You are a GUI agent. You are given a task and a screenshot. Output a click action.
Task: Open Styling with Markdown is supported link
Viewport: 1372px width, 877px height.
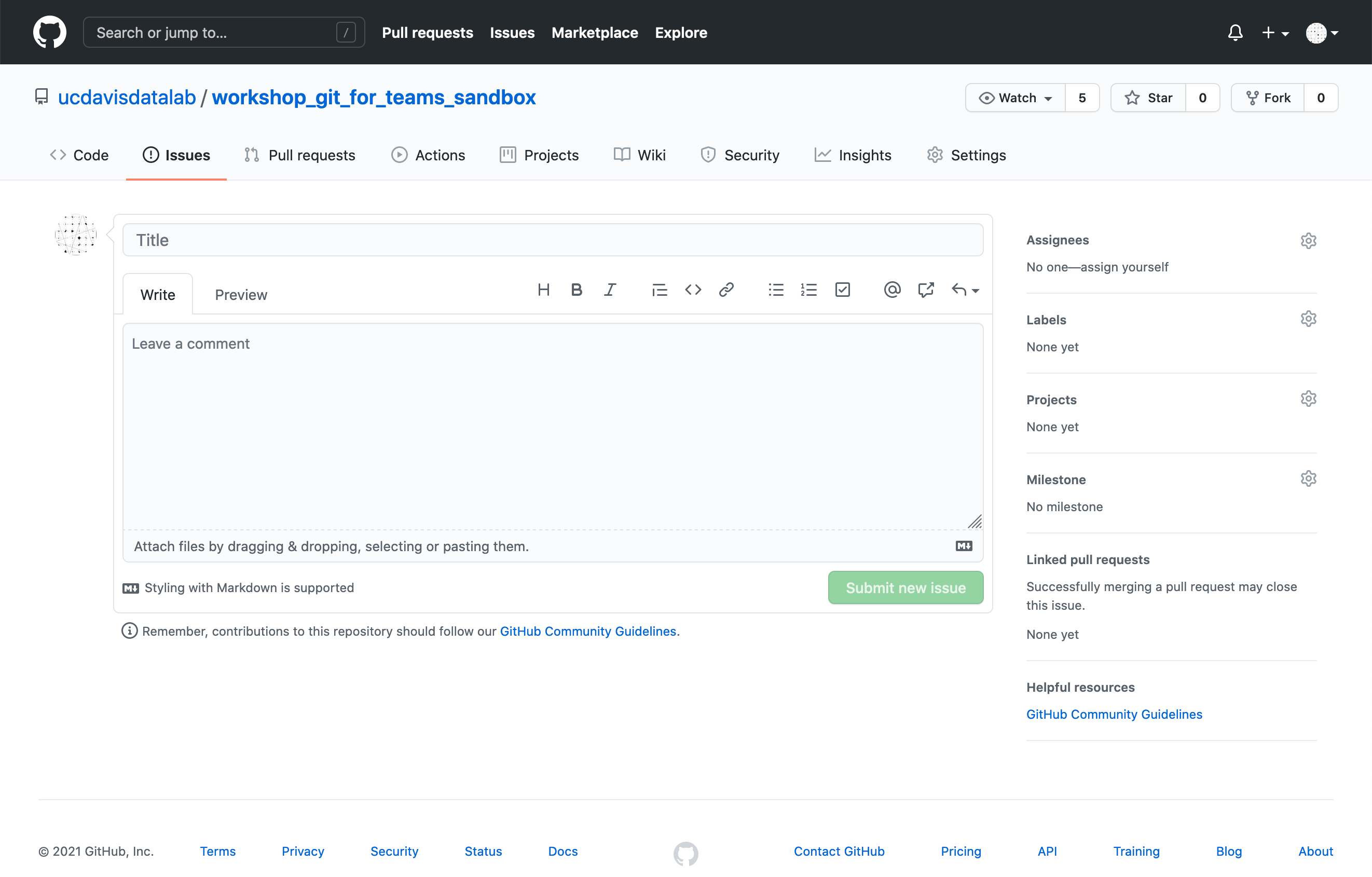pos(238,587)
